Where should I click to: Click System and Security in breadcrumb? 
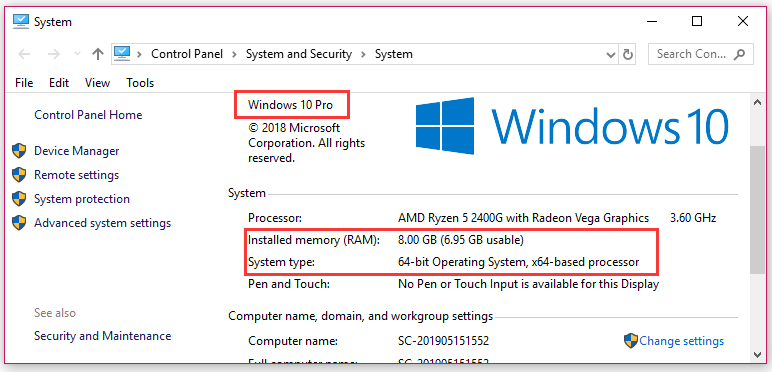point(299,54)
